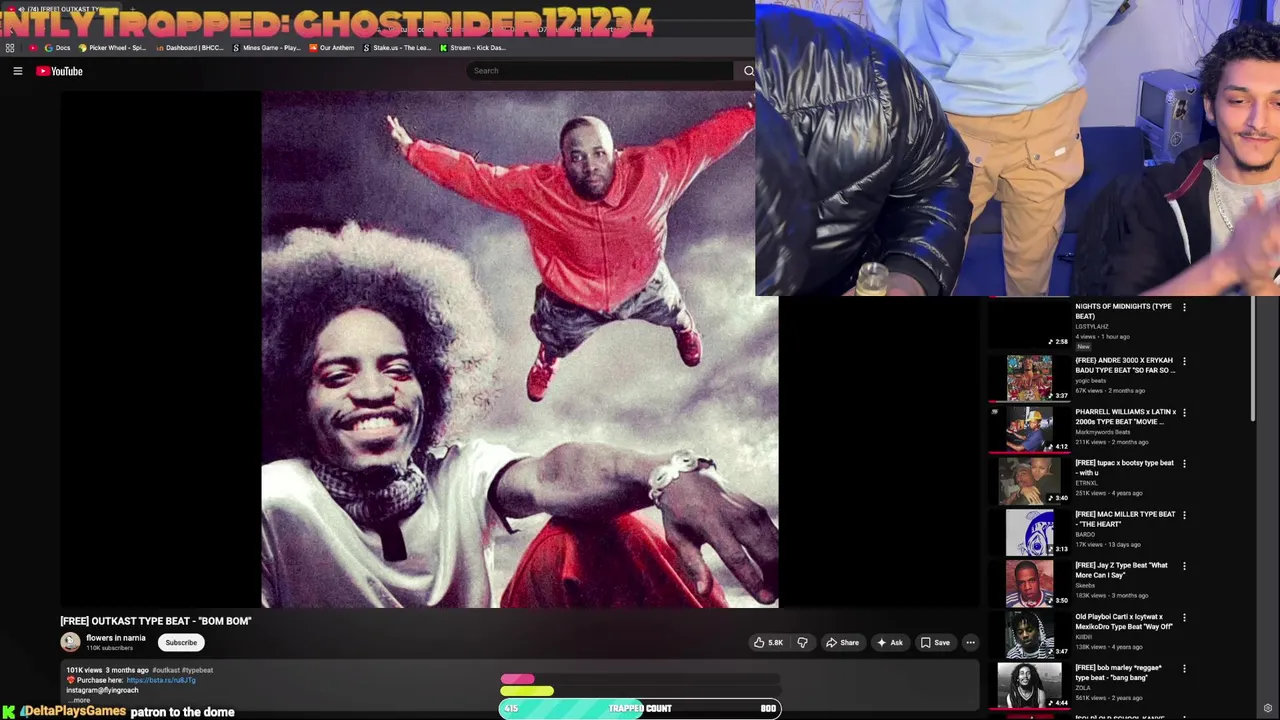1280x720 pixels.
Task: Subscribe to flowers in narnia
Action: pyautogui.click(x=181, y=643)
